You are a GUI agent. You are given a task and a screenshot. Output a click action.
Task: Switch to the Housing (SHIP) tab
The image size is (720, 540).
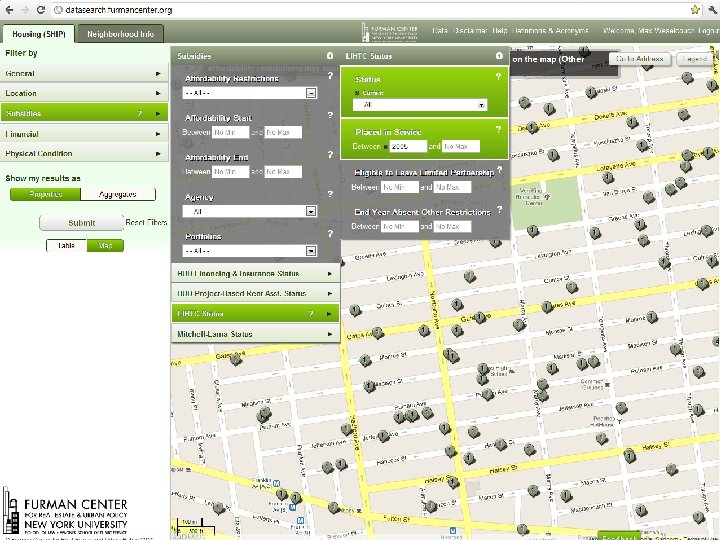[x=39, y=34]
